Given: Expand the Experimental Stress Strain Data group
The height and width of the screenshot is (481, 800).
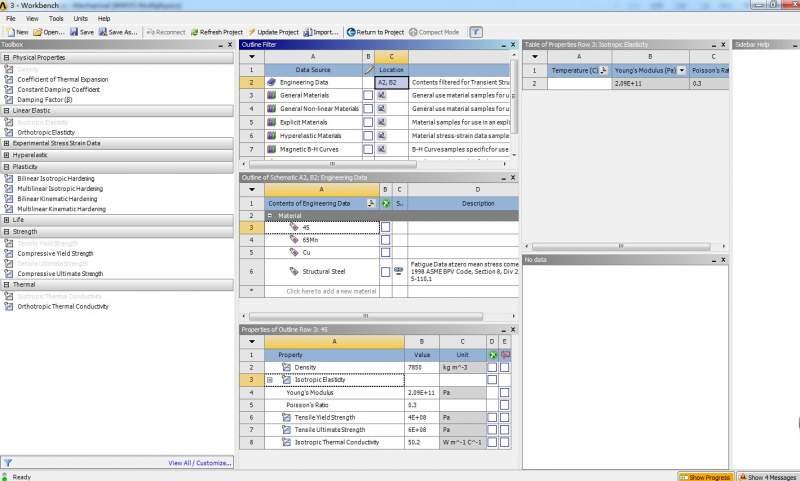Looking at the screenshot, I should pos(7,143).
